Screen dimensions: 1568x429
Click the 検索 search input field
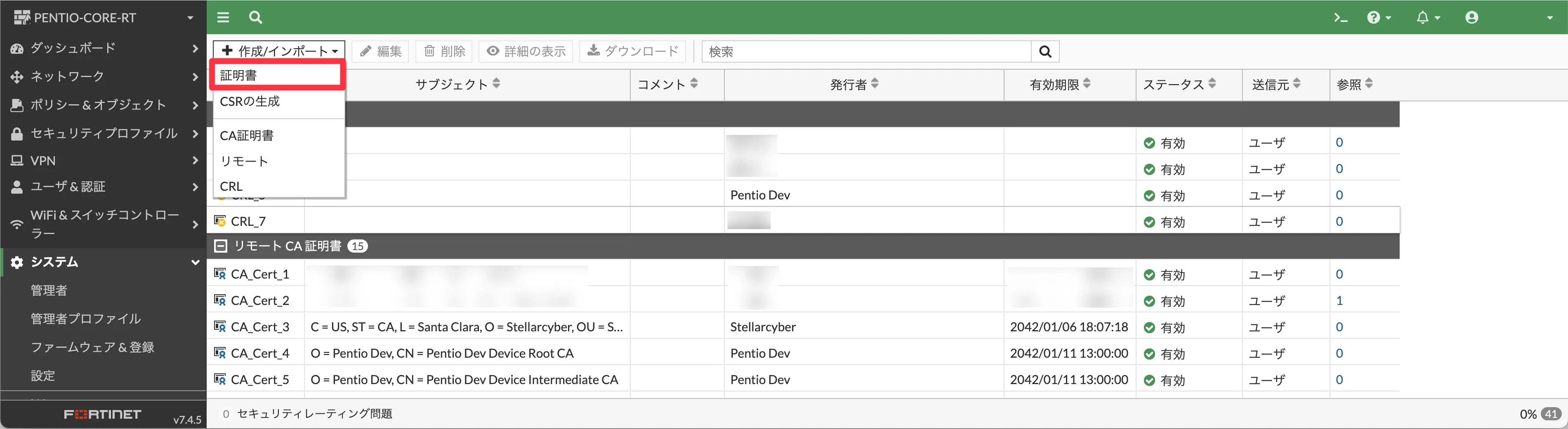[866, 52]
